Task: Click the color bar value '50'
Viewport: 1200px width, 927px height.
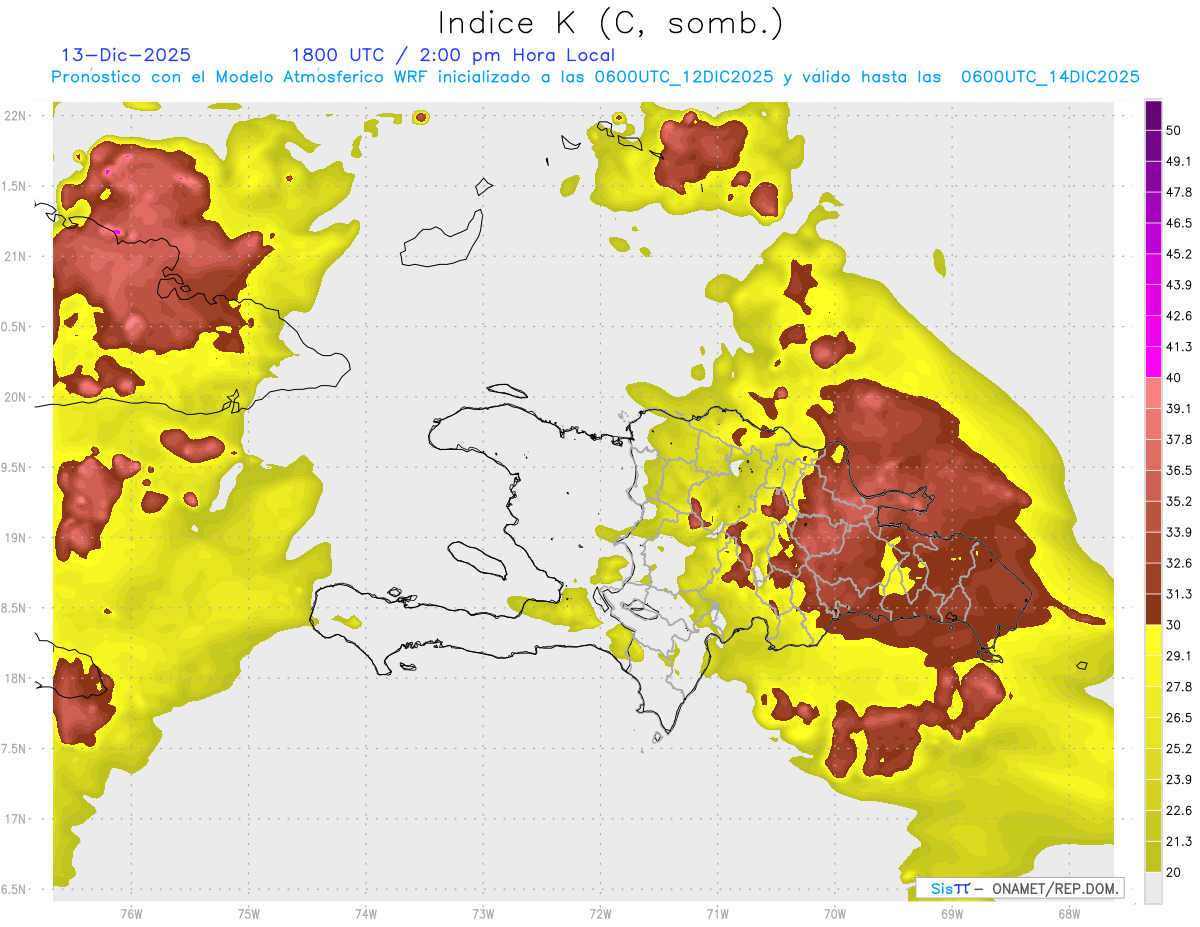Action: (1174, 130)
